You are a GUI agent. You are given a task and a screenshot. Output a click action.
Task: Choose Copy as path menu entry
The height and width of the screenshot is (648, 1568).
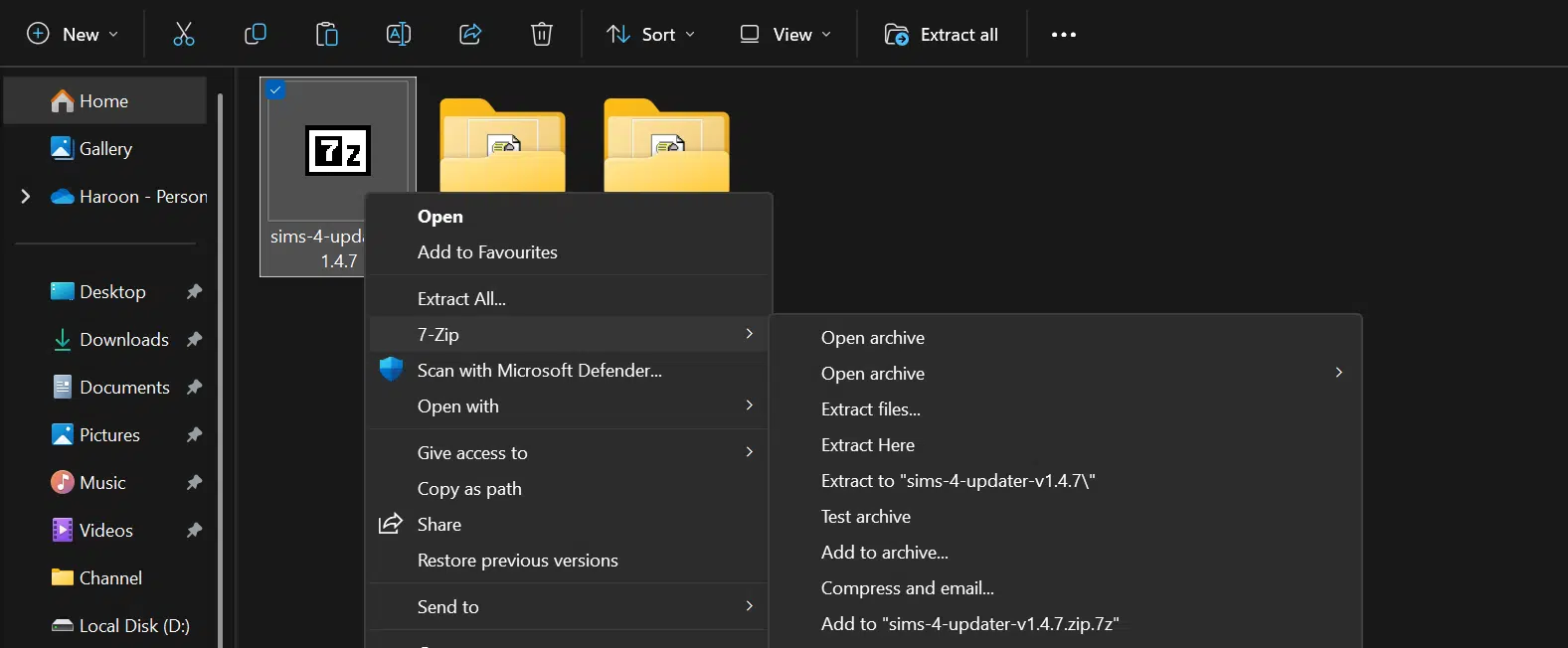(469, 489)
